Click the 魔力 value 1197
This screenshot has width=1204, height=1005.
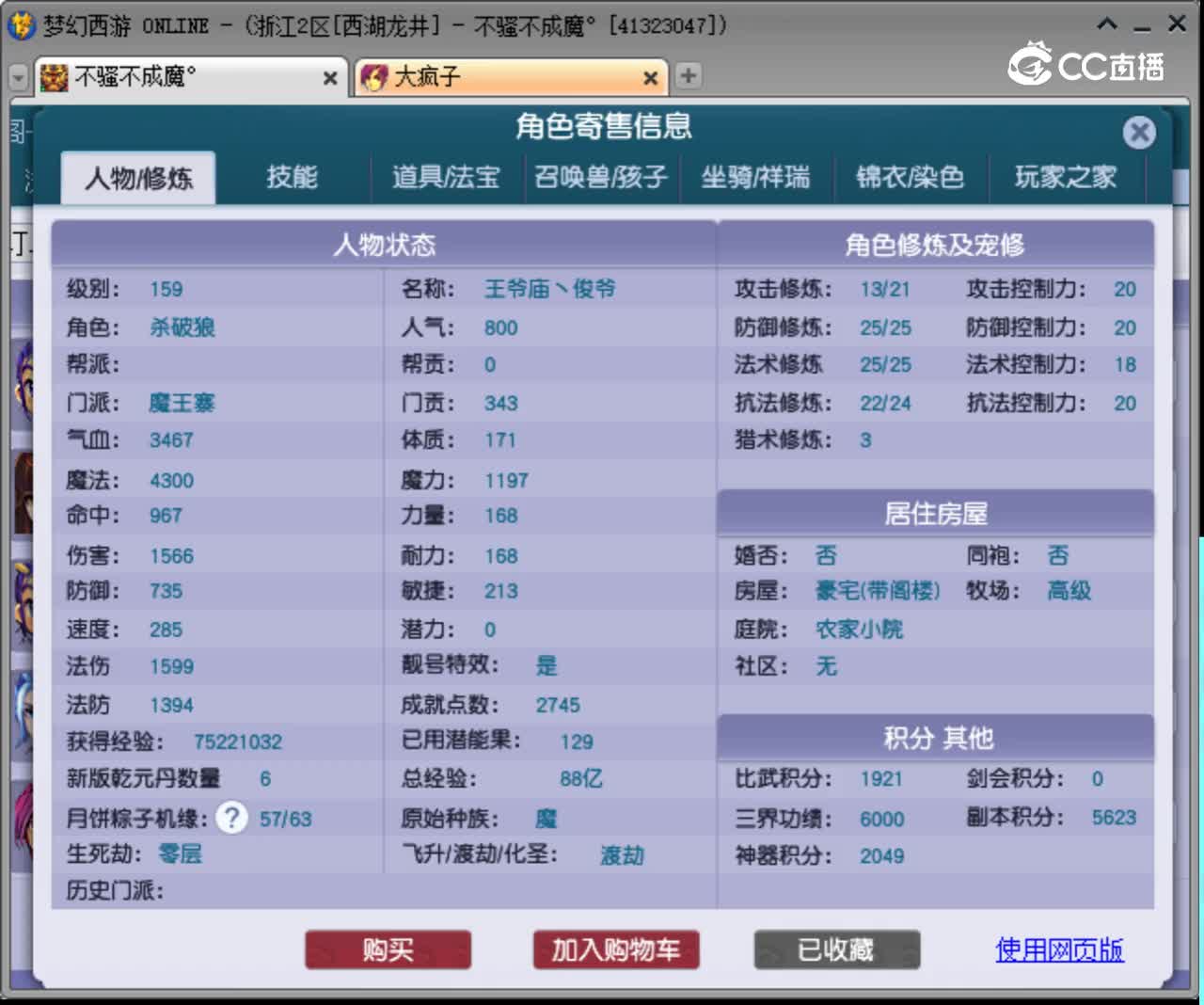coord(507,480)
